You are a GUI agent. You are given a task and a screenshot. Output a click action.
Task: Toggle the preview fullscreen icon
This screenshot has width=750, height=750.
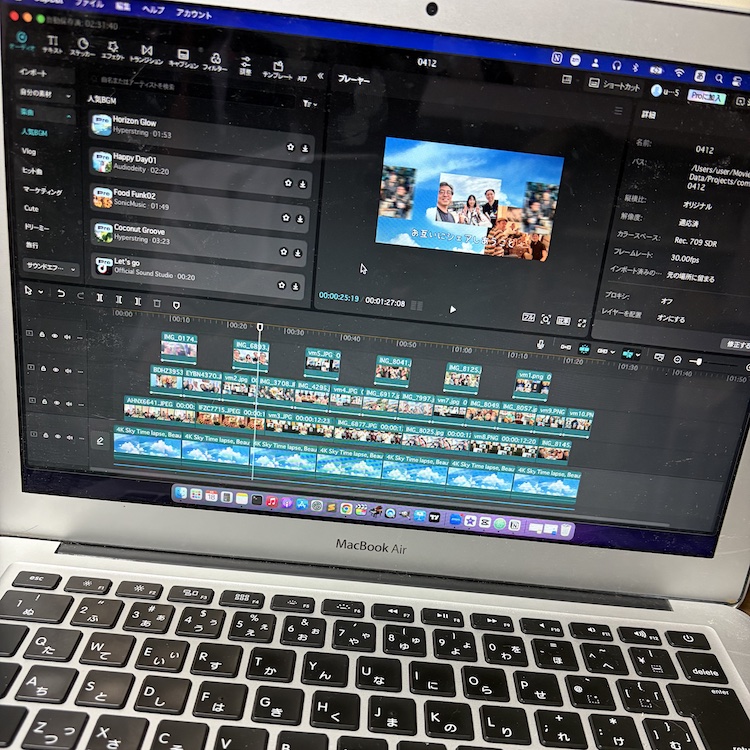pos(582,323)
